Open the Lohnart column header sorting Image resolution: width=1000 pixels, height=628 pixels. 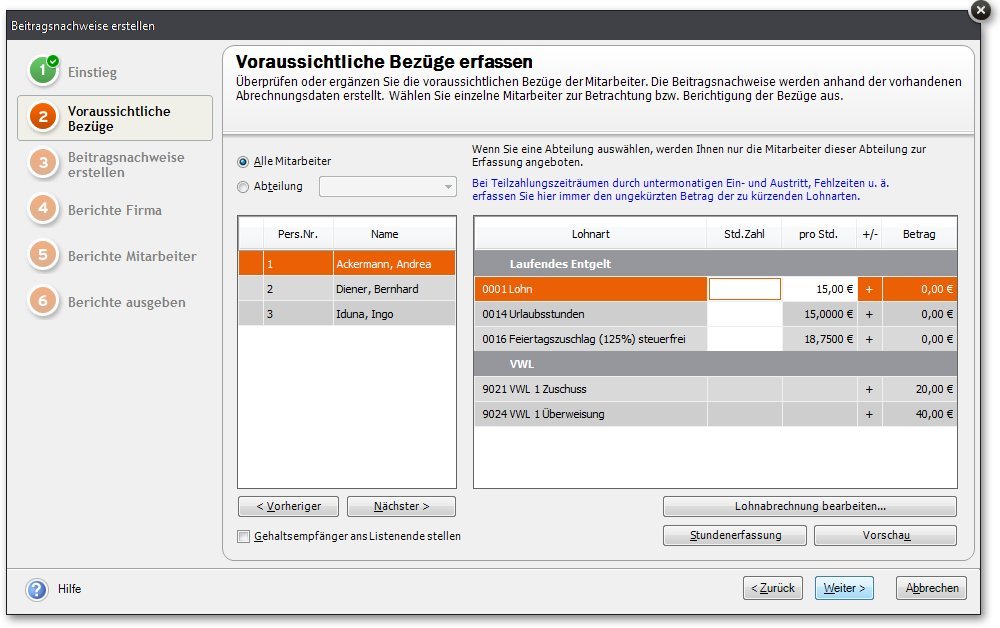pos(590,233)
